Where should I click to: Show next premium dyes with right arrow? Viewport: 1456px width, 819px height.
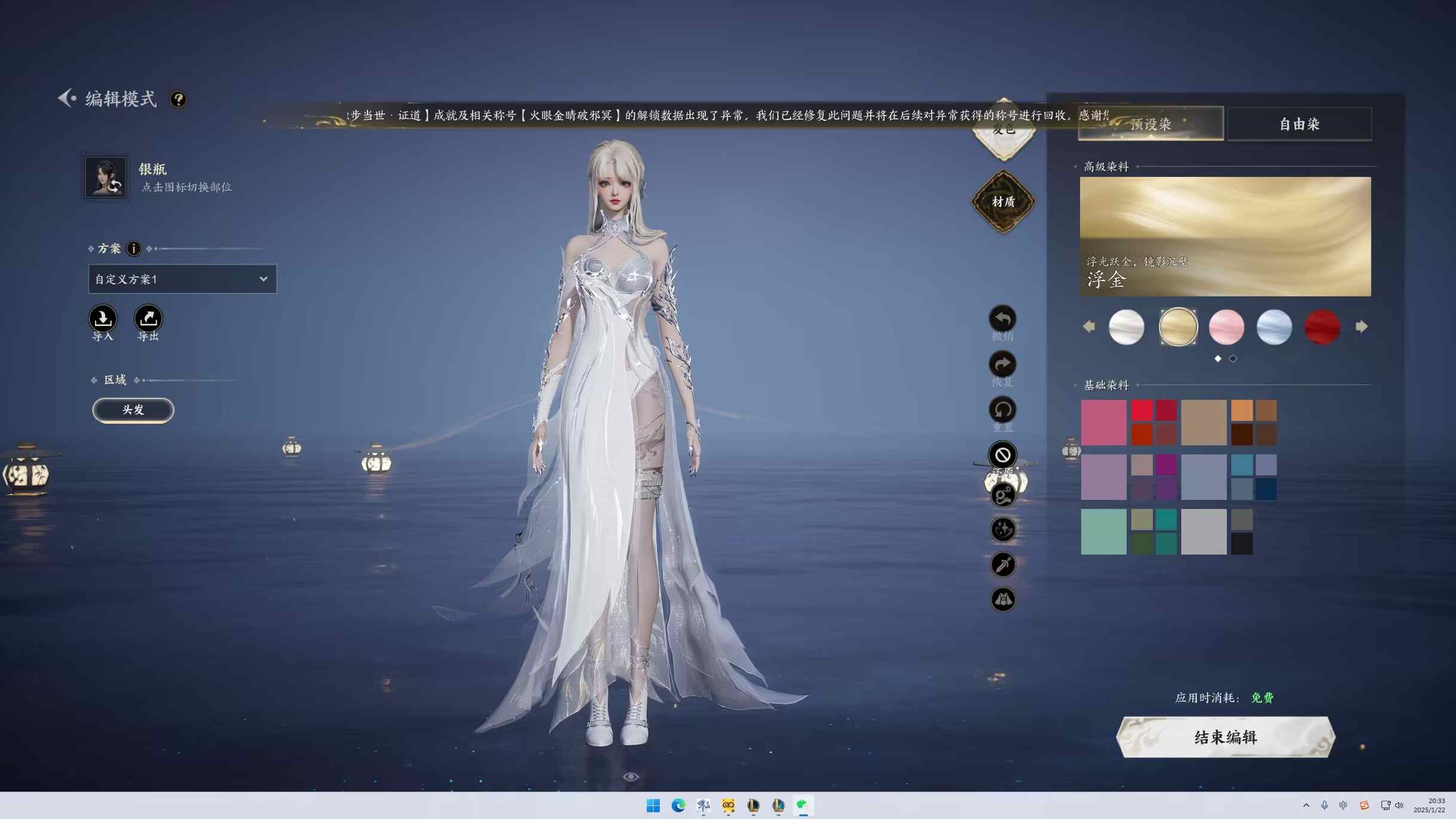click(1362, 327)
